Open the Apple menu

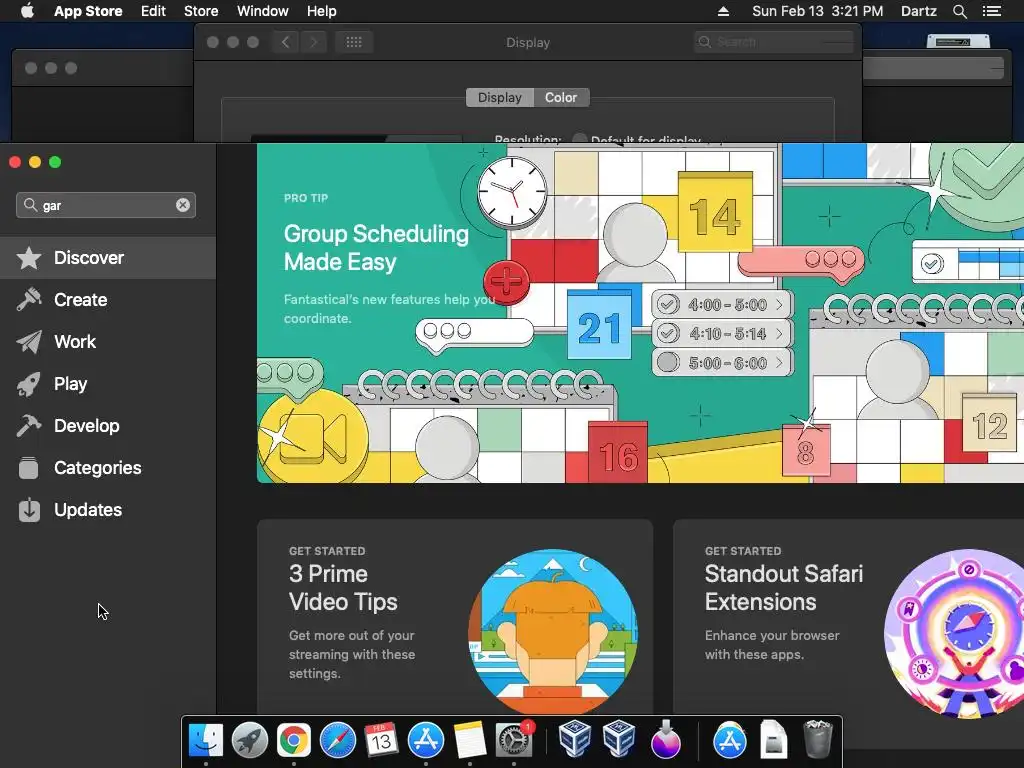tap(27, 11)
